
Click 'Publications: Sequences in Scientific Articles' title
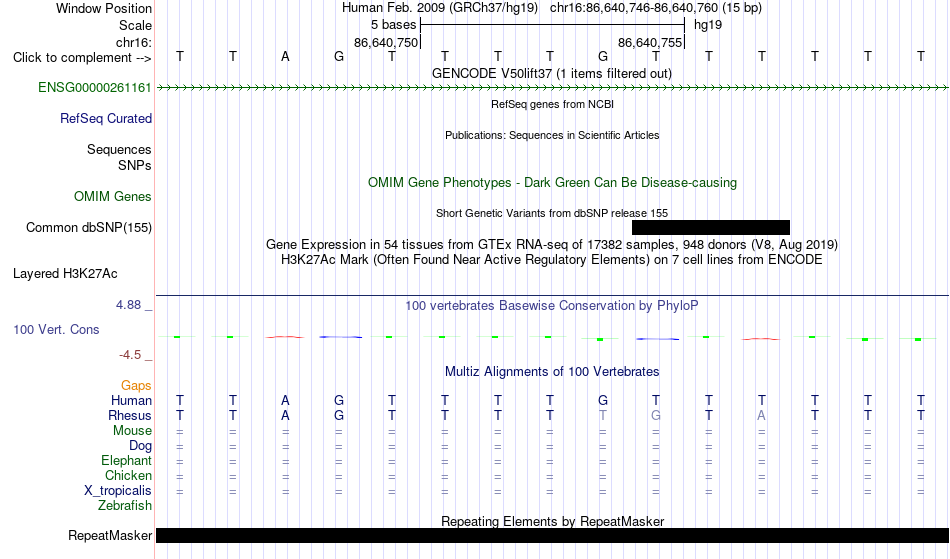(x=552, y=135)
